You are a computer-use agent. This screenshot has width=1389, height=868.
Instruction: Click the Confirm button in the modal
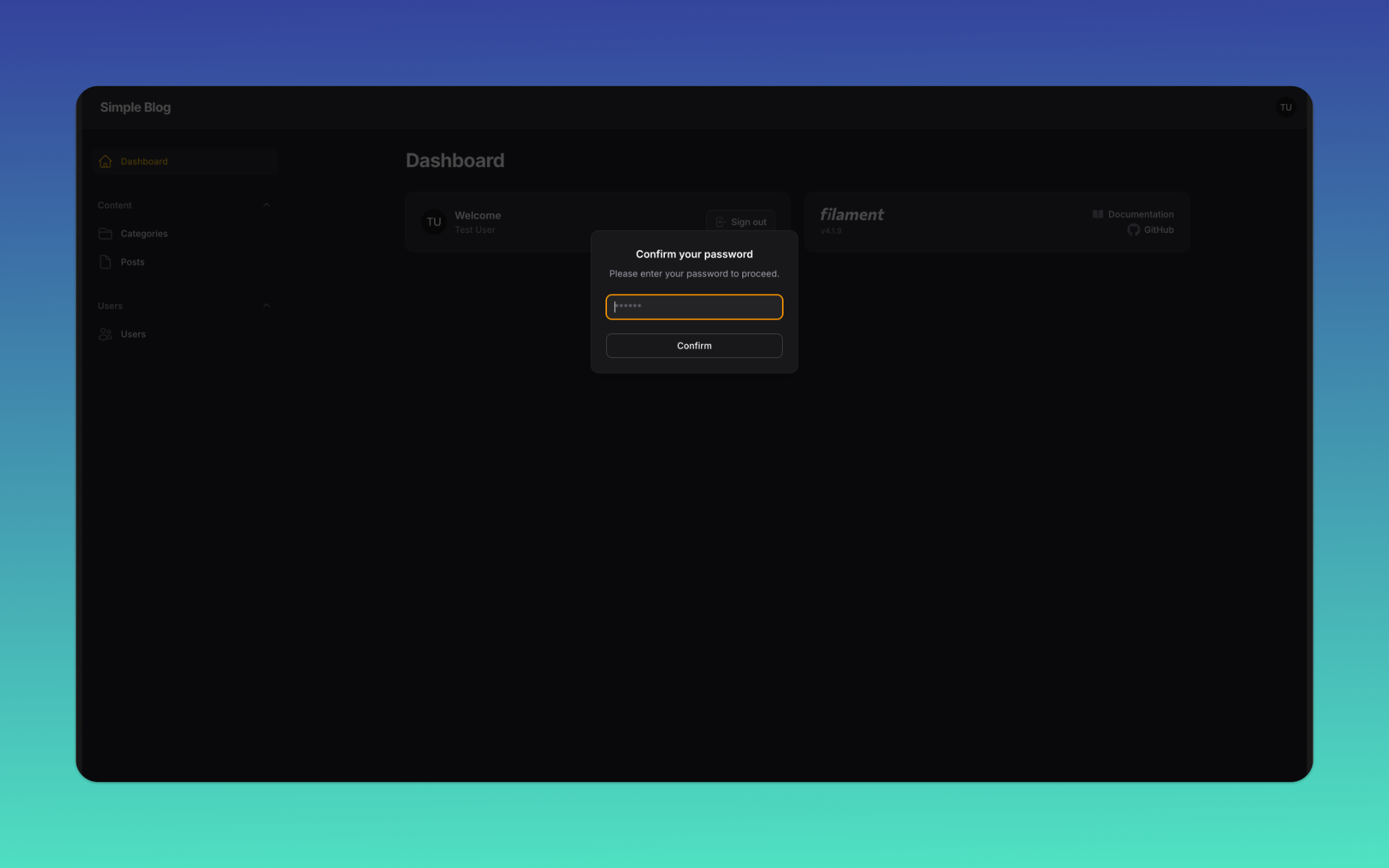tap(694, 346)
